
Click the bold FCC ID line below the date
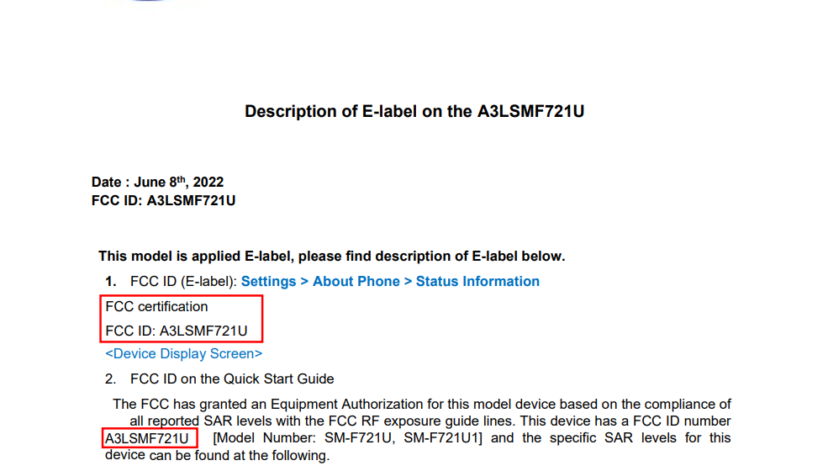pos(163,200)
